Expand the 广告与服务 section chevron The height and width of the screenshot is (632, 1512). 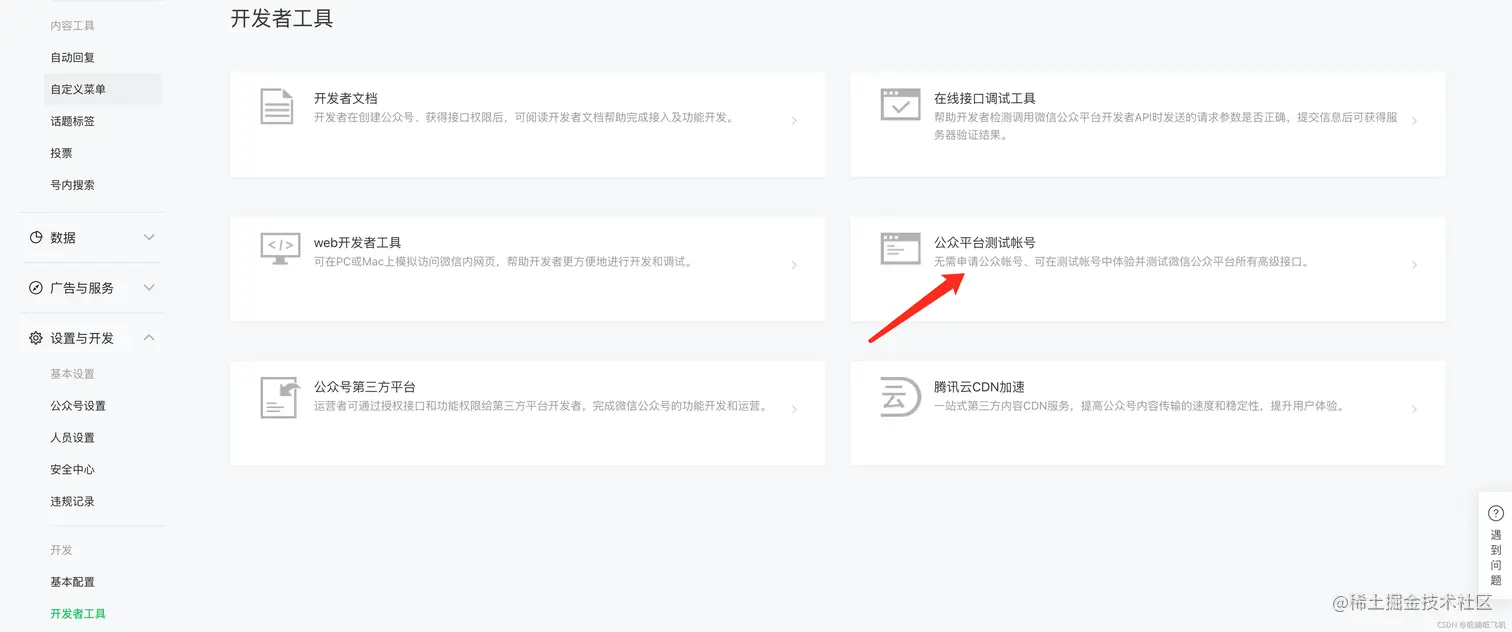(149, 288)
